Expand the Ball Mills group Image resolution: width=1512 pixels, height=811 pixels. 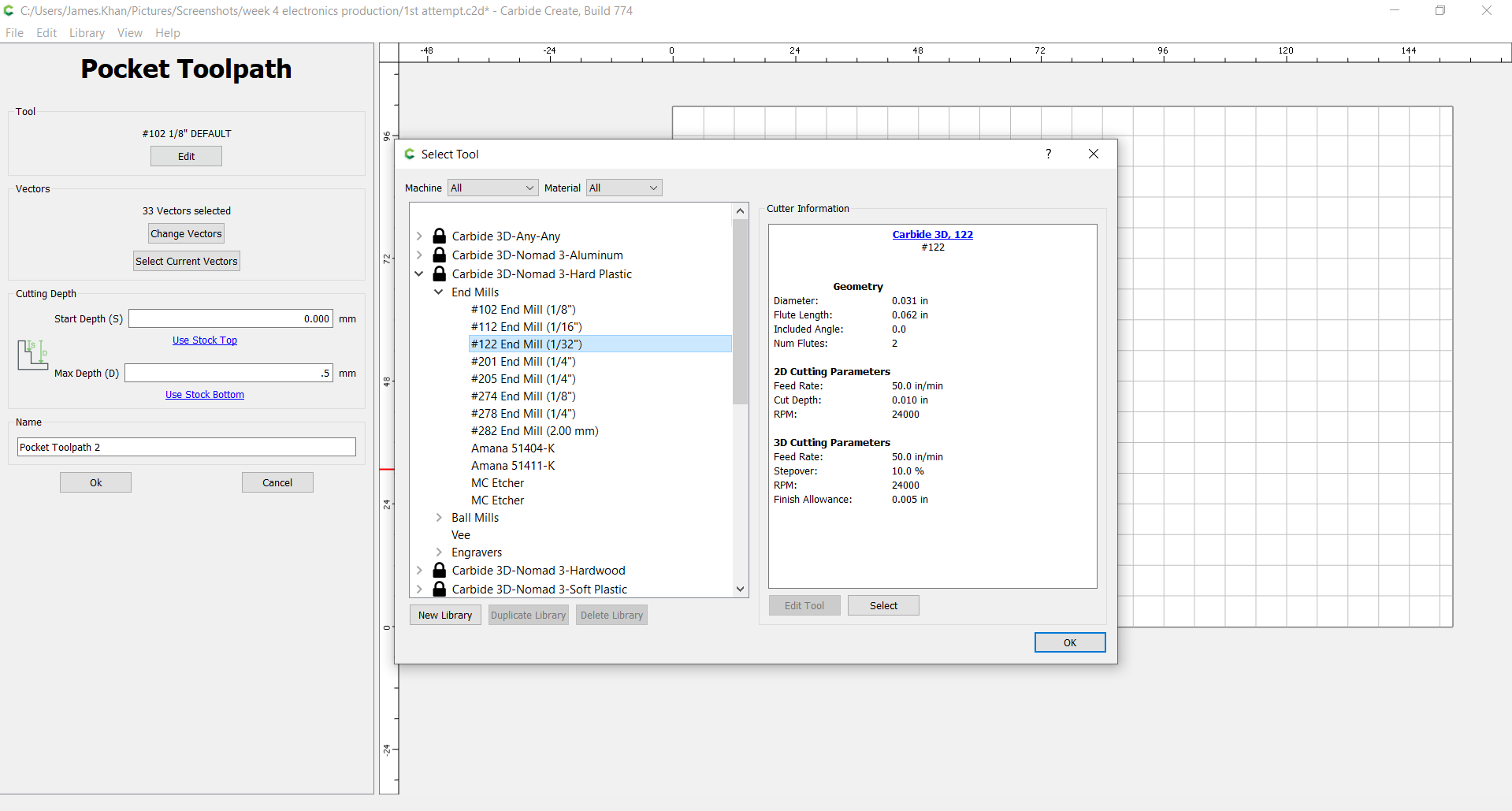pyautogui.click(x=439, y=517)
